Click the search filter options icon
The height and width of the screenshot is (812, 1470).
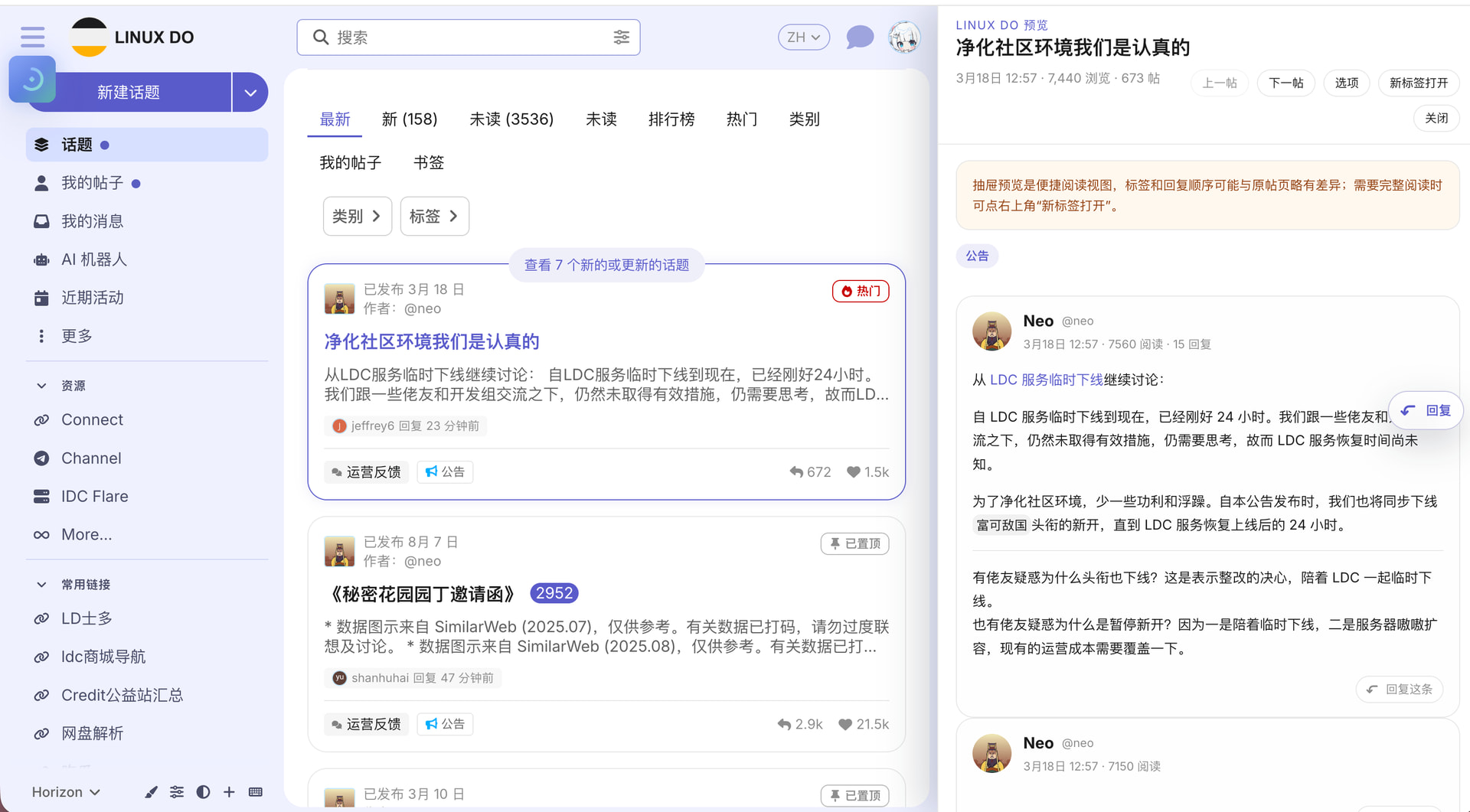coord(622,37)
